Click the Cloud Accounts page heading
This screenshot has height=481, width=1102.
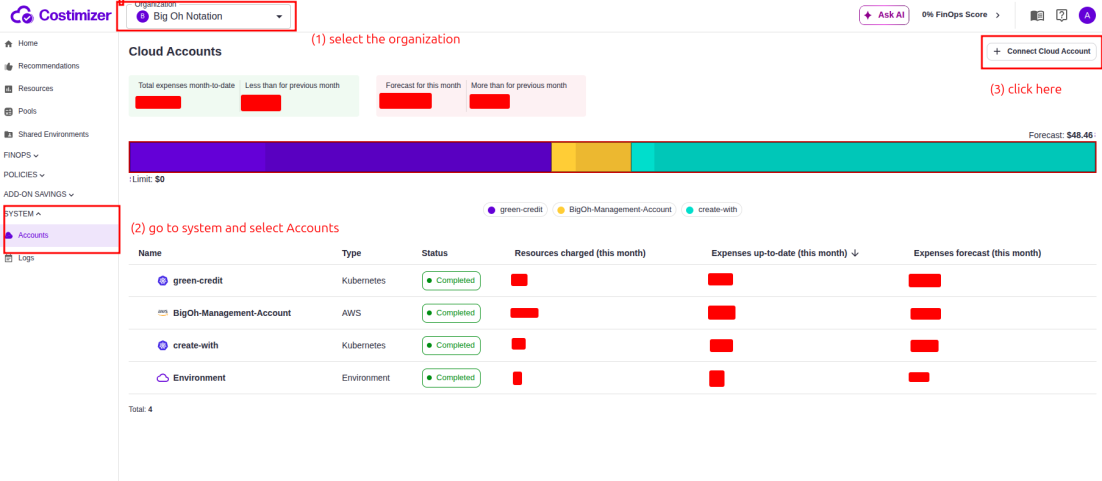[x=175, y=51]
